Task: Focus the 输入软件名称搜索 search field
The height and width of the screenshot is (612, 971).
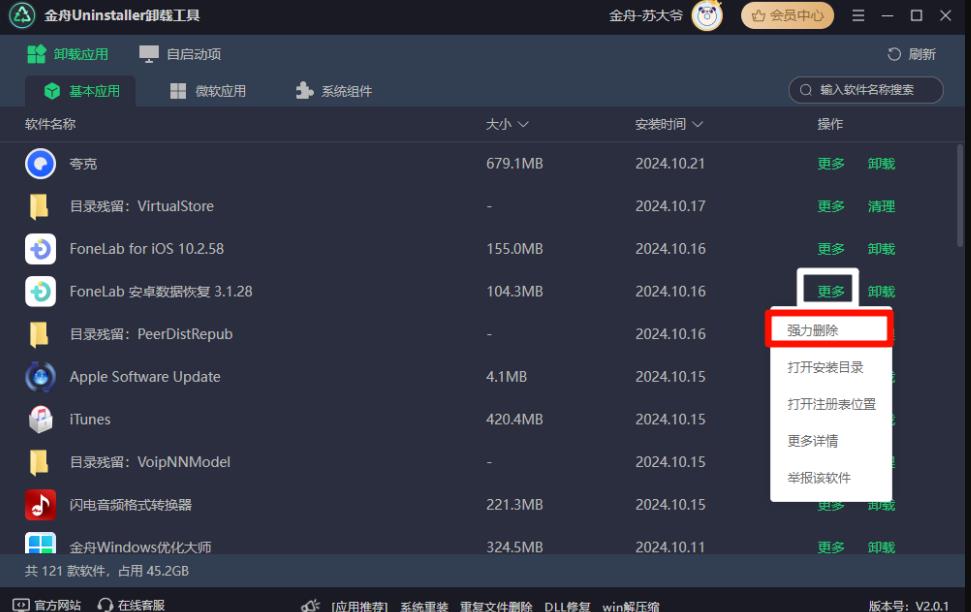Action: click(x=866, y=90)
